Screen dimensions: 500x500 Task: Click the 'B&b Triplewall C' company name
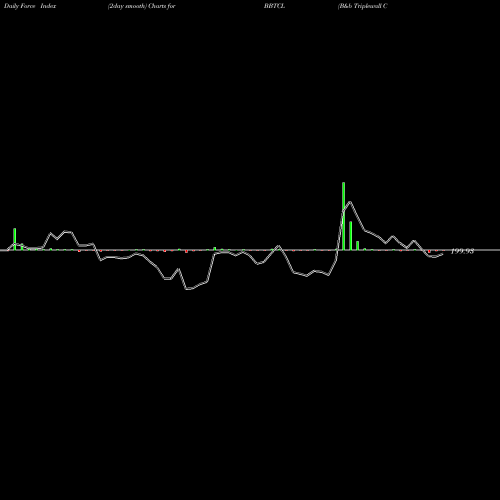pyautogui.click(x=363, y=6)
